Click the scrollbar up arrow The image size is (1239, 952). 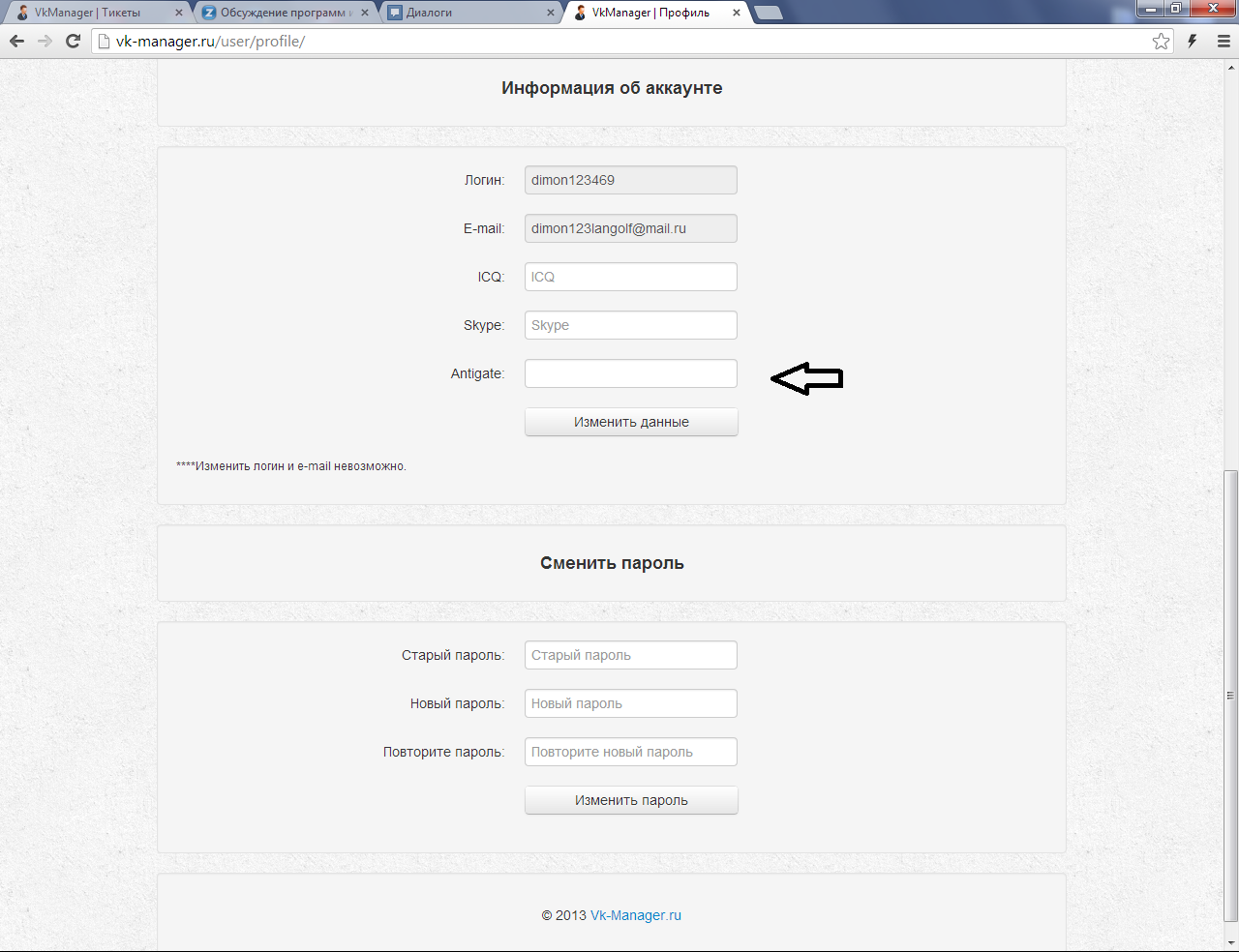(1230, 67)
